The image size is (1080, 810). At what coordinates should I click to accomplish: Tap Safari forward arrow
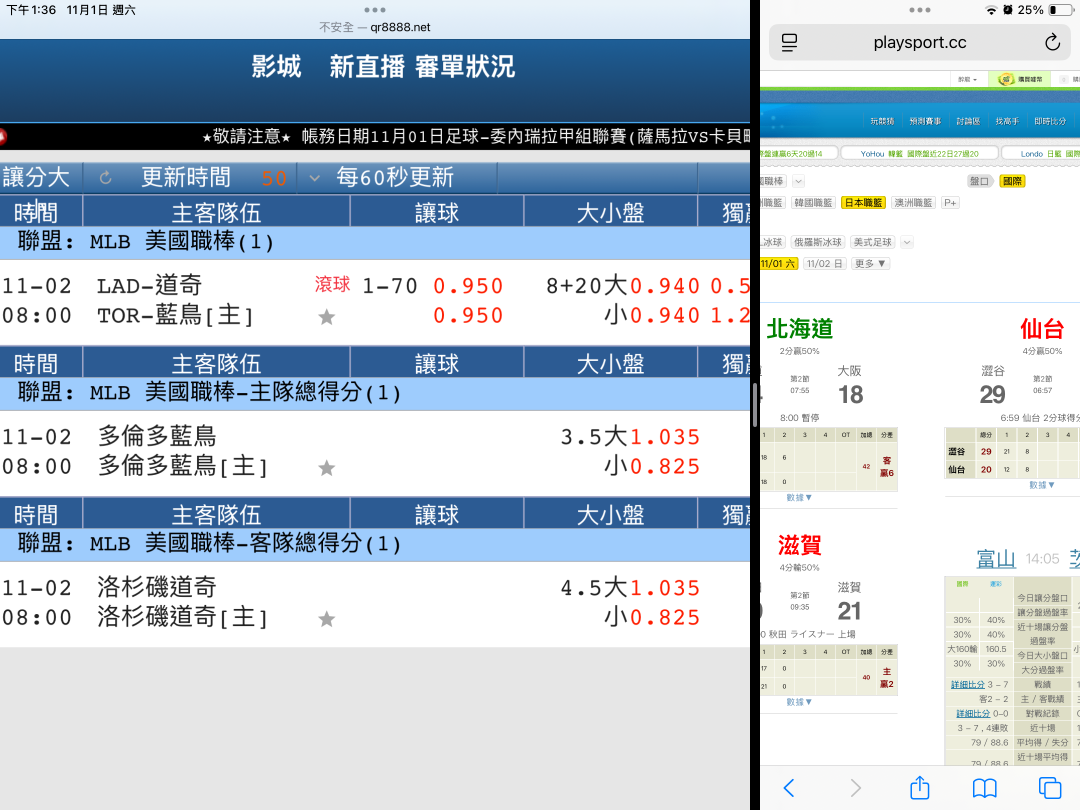tap(855, 787)
